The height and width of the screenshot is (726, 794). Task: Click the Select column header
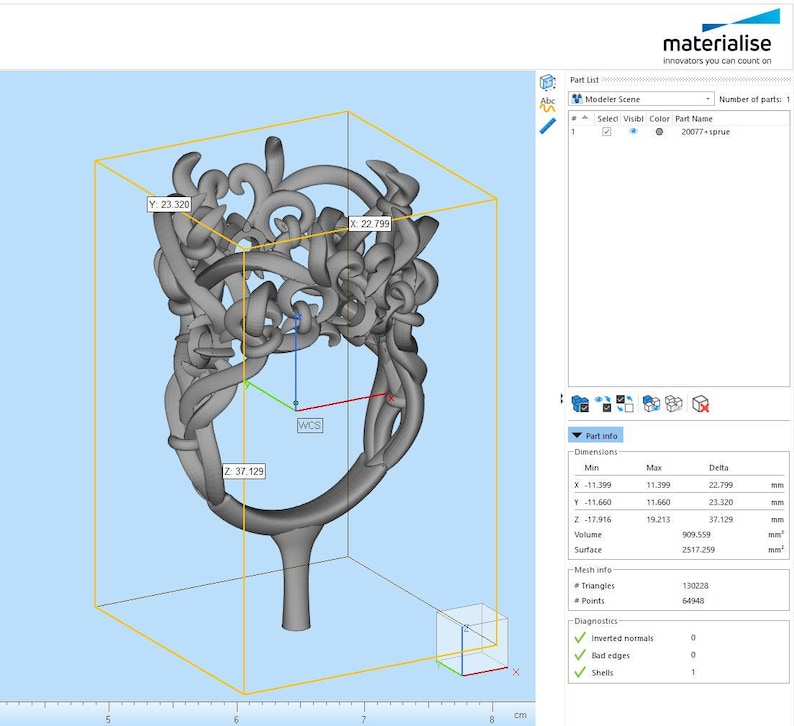pyautogui.click(x=607, y=118)
